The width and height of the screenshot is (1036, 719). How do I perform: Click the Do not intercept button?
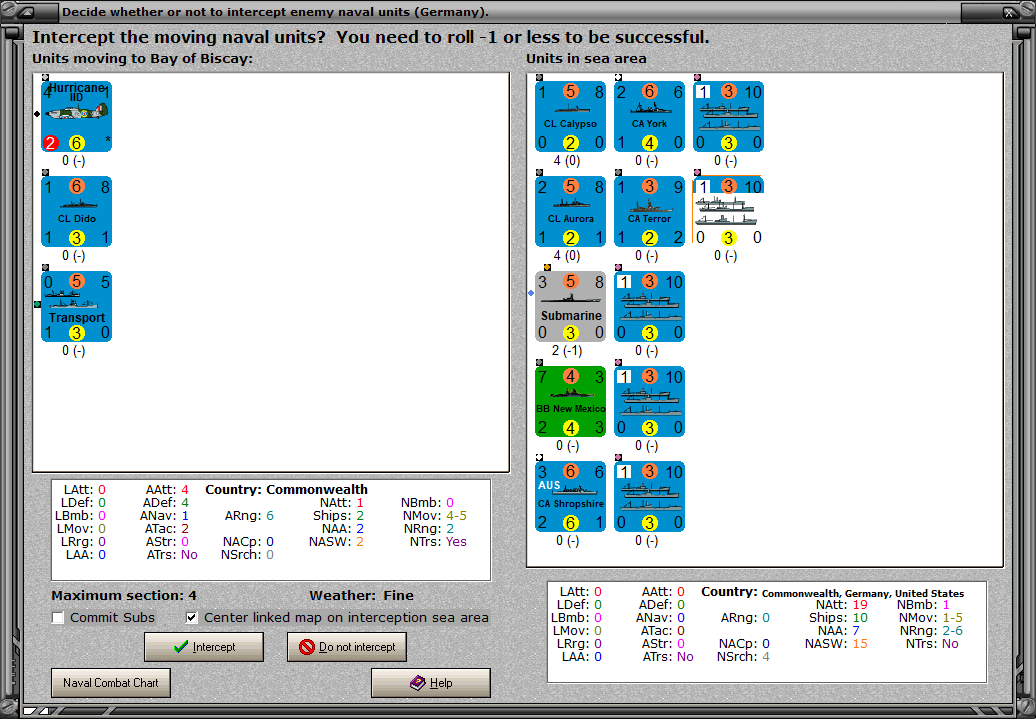tap(346, 647)
